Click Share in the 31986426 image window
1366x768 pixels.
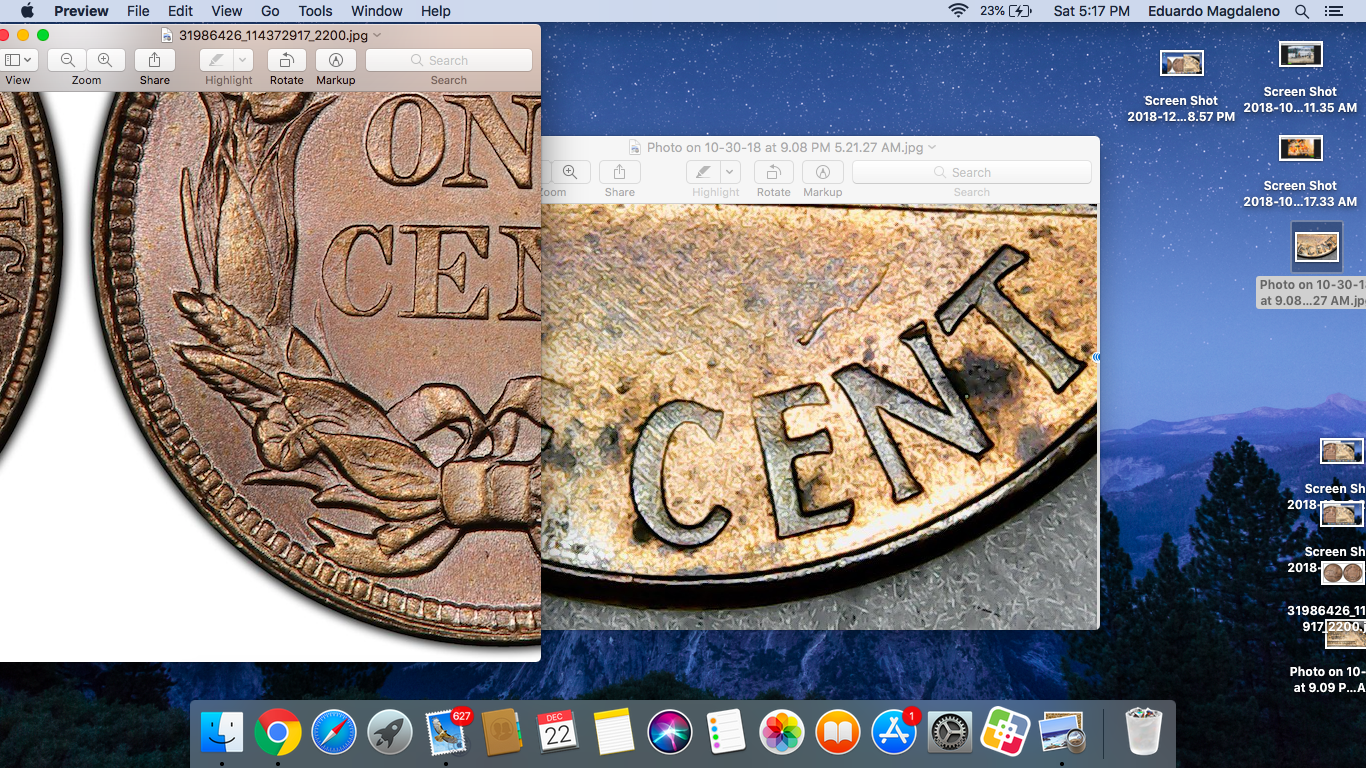click(x=154, y=60)
